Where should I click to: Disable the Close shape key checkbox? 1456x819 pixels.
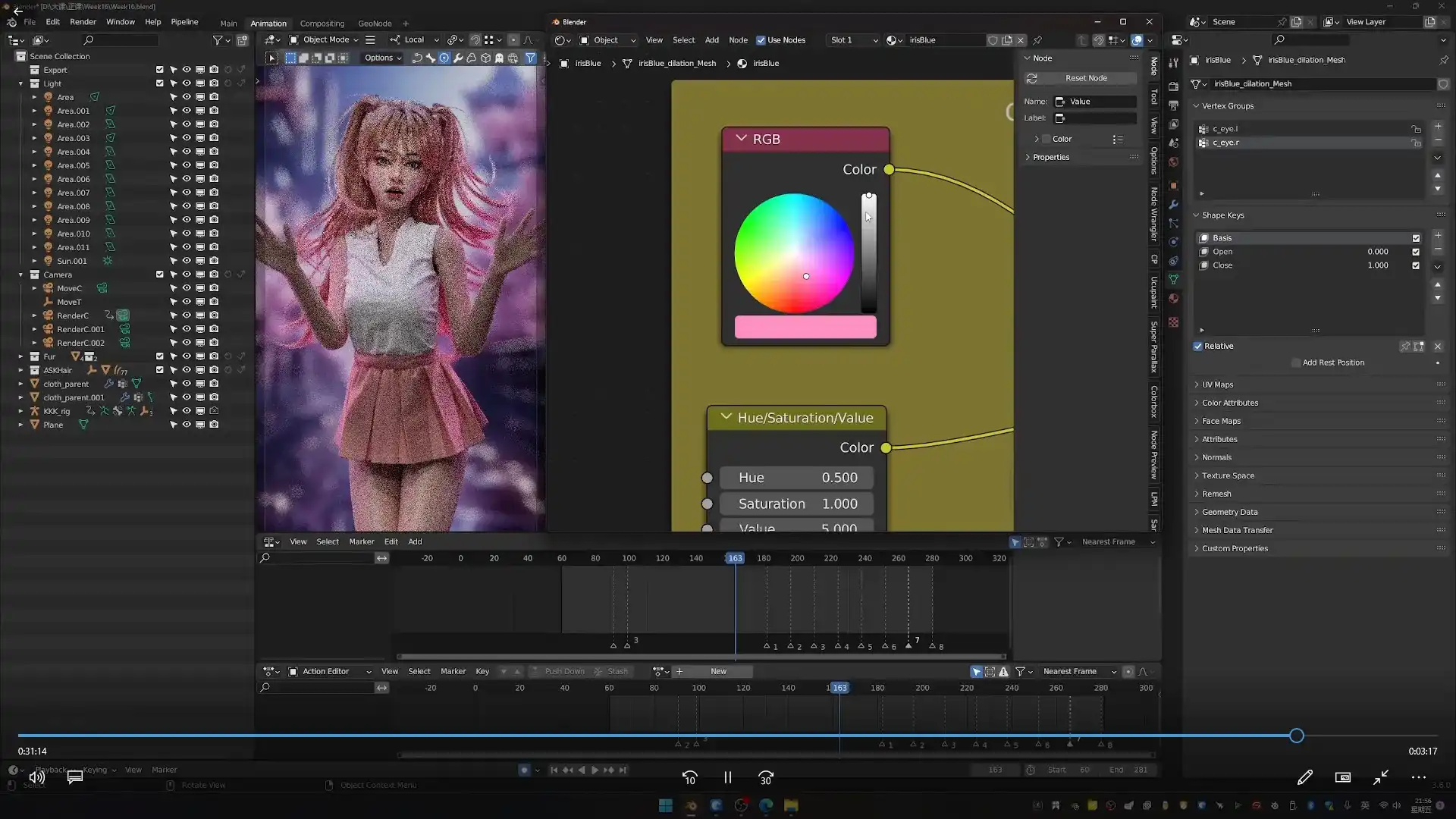point(1415,265)
